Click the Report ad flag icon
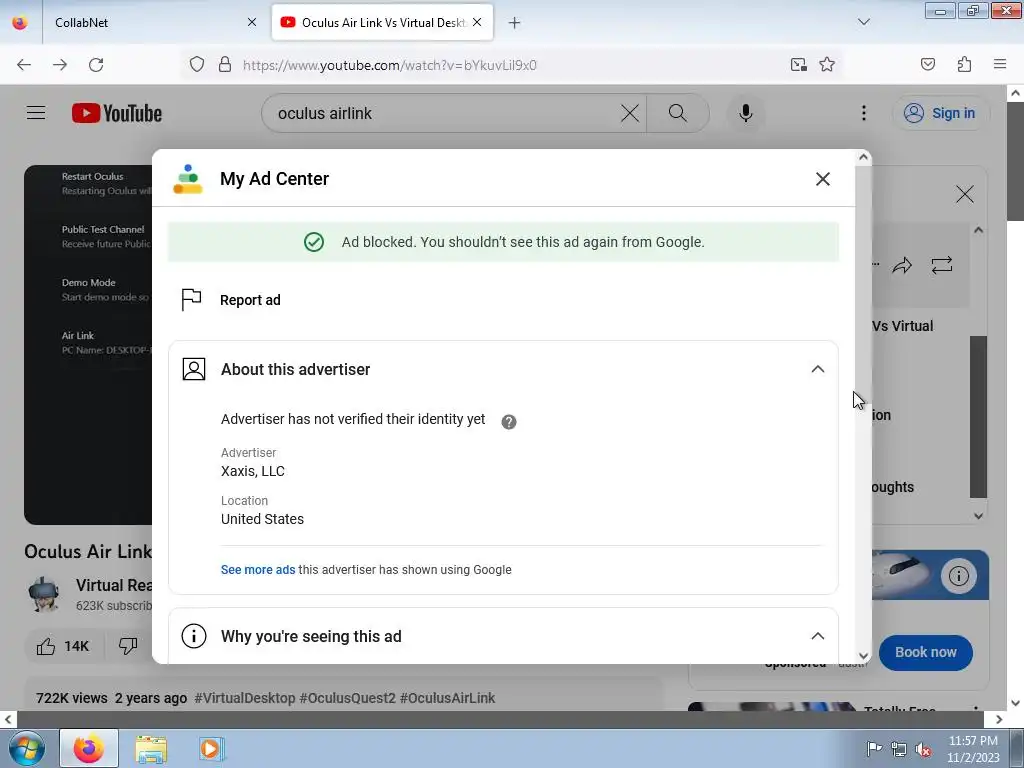Image resolution: width=1024 pixels, height=768 pixels. pos(191,300)
